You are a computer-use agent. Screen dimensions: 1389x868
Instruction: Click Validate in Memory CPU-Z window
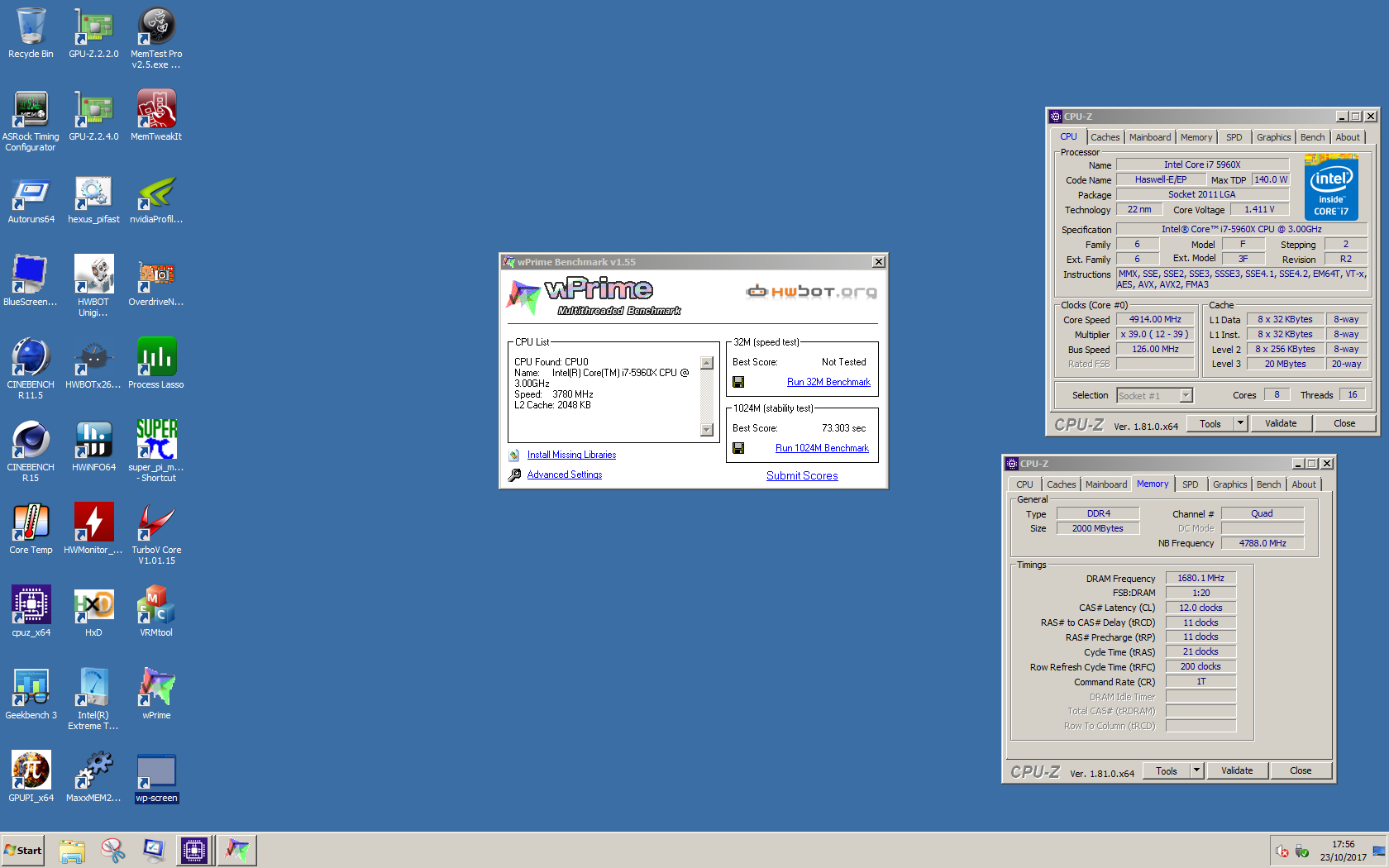click(1237, 770)
